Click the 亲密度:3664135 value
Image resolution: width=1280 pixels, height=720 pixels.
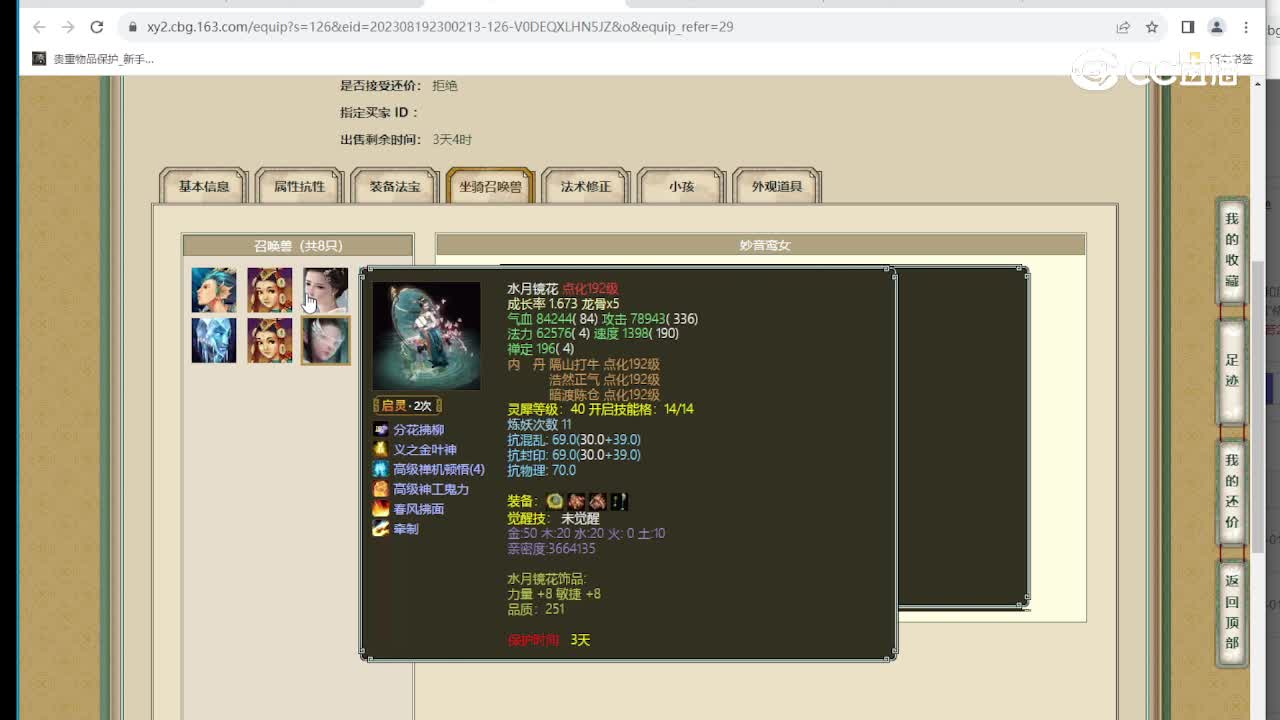click(x=551, y=548)
